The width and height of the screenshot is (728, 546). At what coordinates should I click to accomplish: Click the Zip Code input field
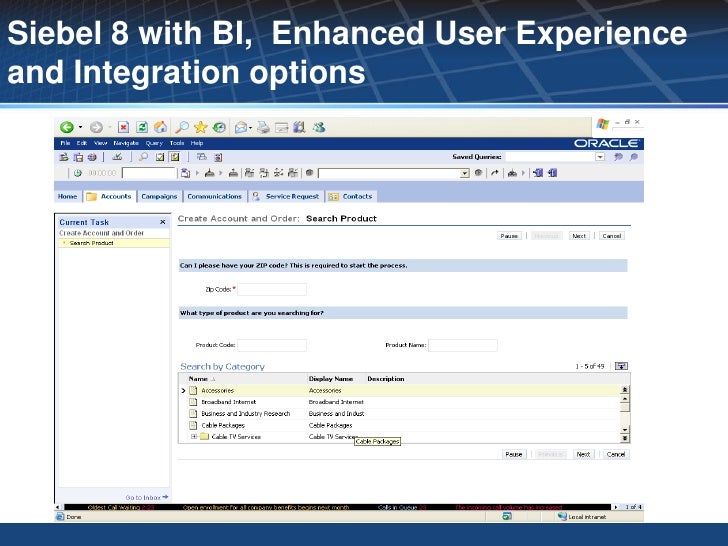click(272, 289)
